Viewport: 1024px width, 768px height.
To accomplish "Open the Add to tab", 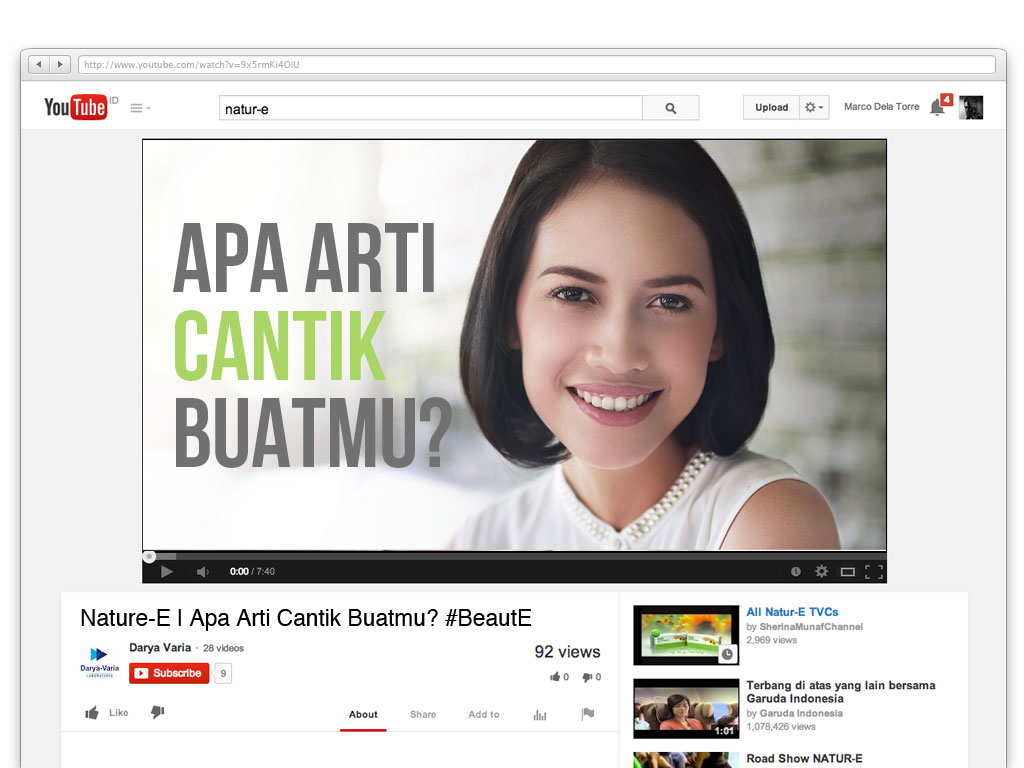I will click(x=484, y=714).
